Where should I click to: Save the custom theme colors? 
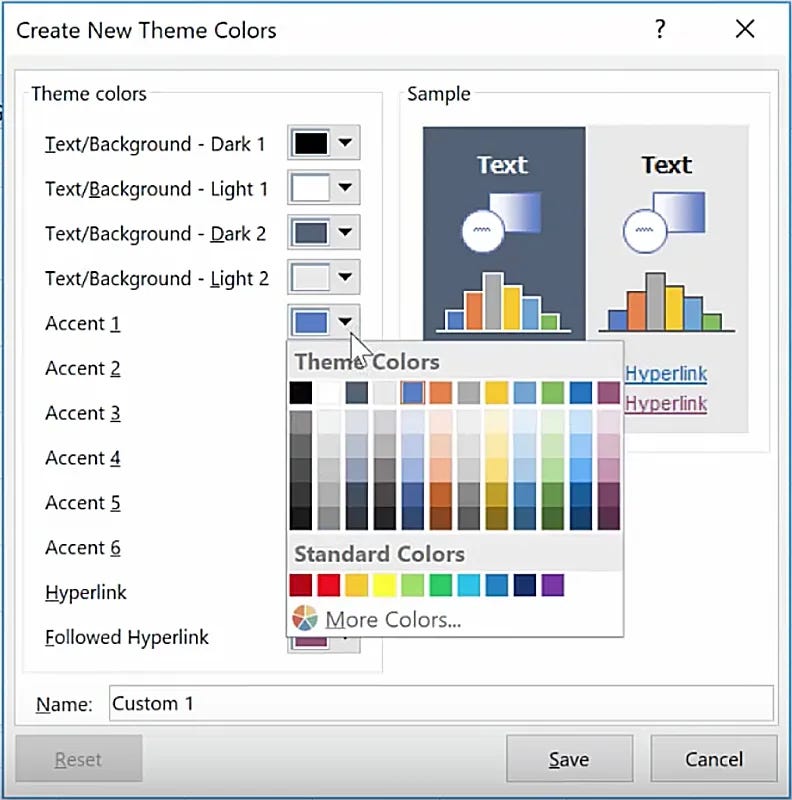(x=569, y=758)
